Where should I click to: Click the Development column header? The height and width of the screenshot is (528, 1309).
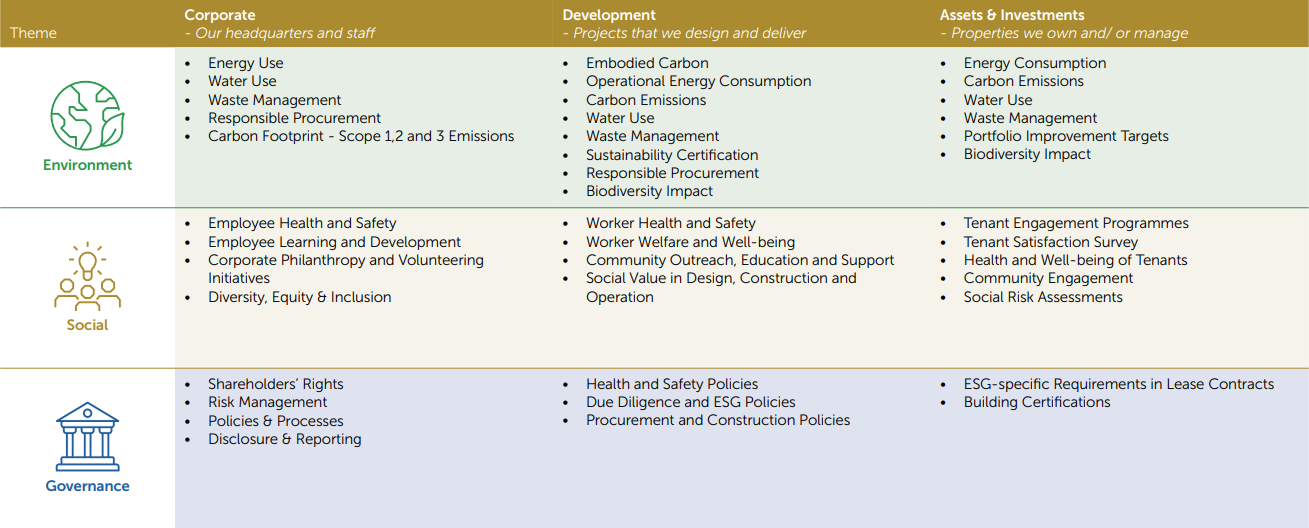609,15
